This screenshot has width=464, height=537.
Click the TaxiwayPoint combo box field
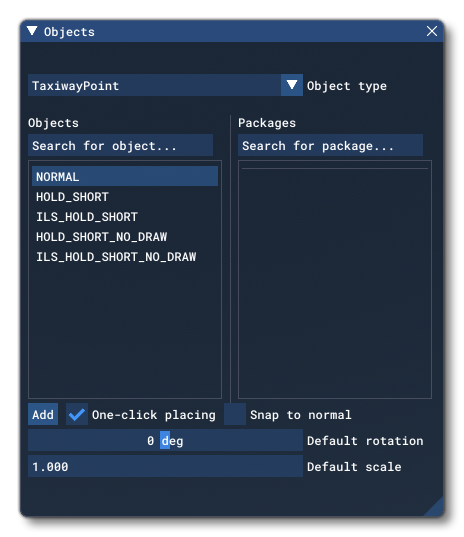(154, 85)
